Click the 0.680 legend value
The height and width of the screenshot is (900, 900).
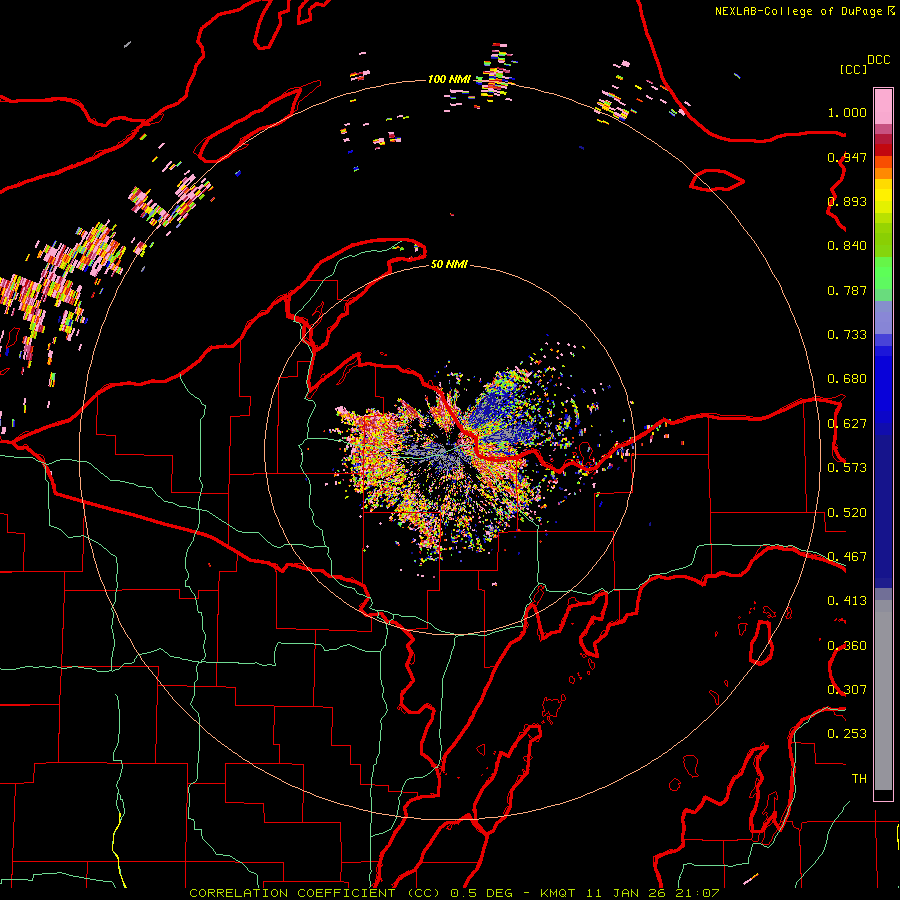click(x=847, y=379)
